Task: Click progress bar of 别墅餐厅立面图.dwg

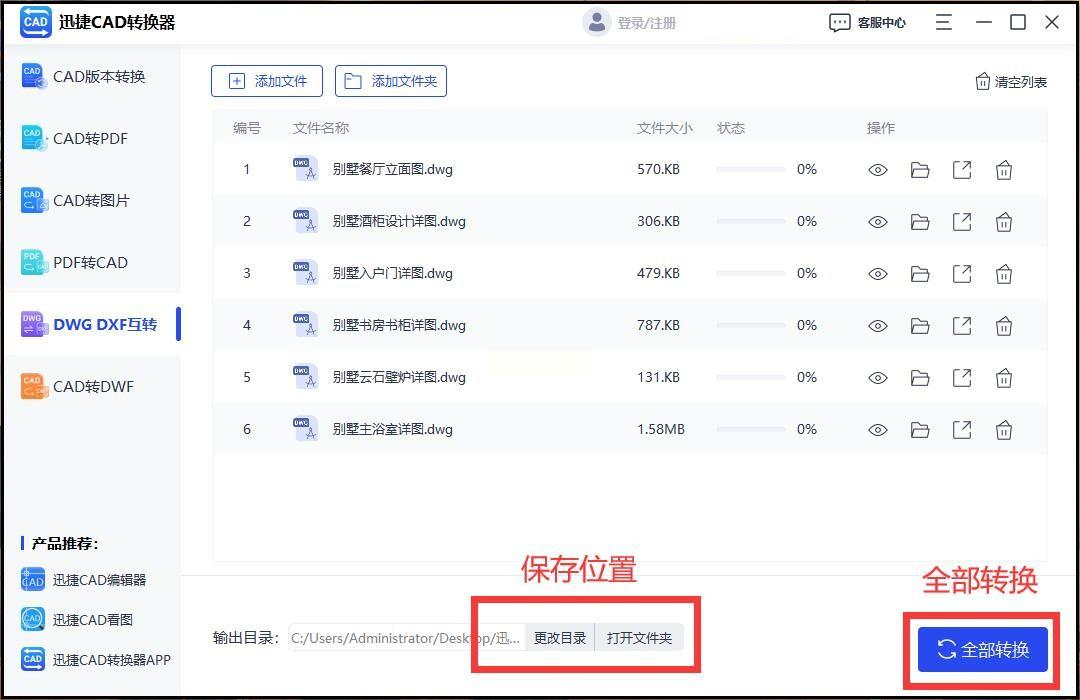Action: pos(750,169)
